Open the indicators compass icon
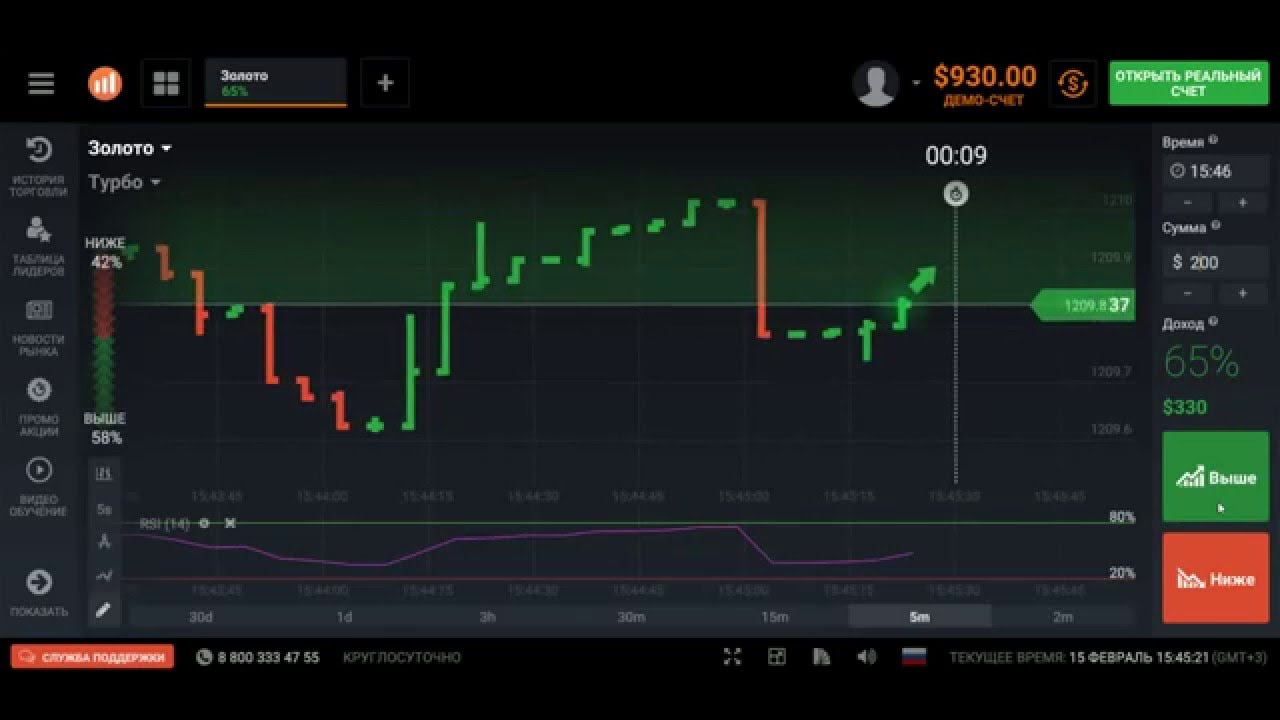The image size is (1280, 720). click(x=104, y=542)
